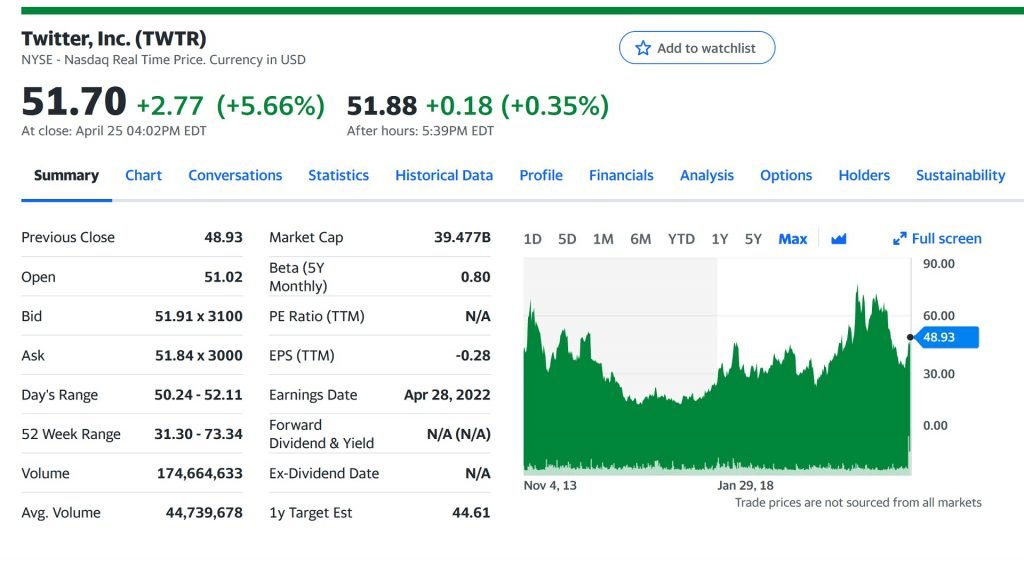Click the 'Trade prices are not sourced' note
Viewport: 1024px width, 566px height.
tap(858, 503)
